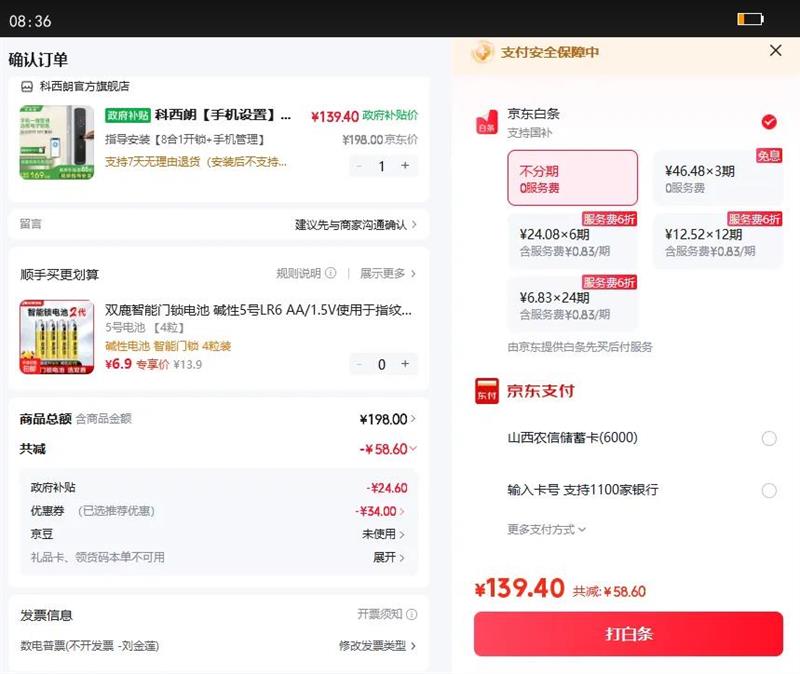This screenshot has width=800, height=674.
Task: Increase door lock quantity with plus
Action: [405, 166]
